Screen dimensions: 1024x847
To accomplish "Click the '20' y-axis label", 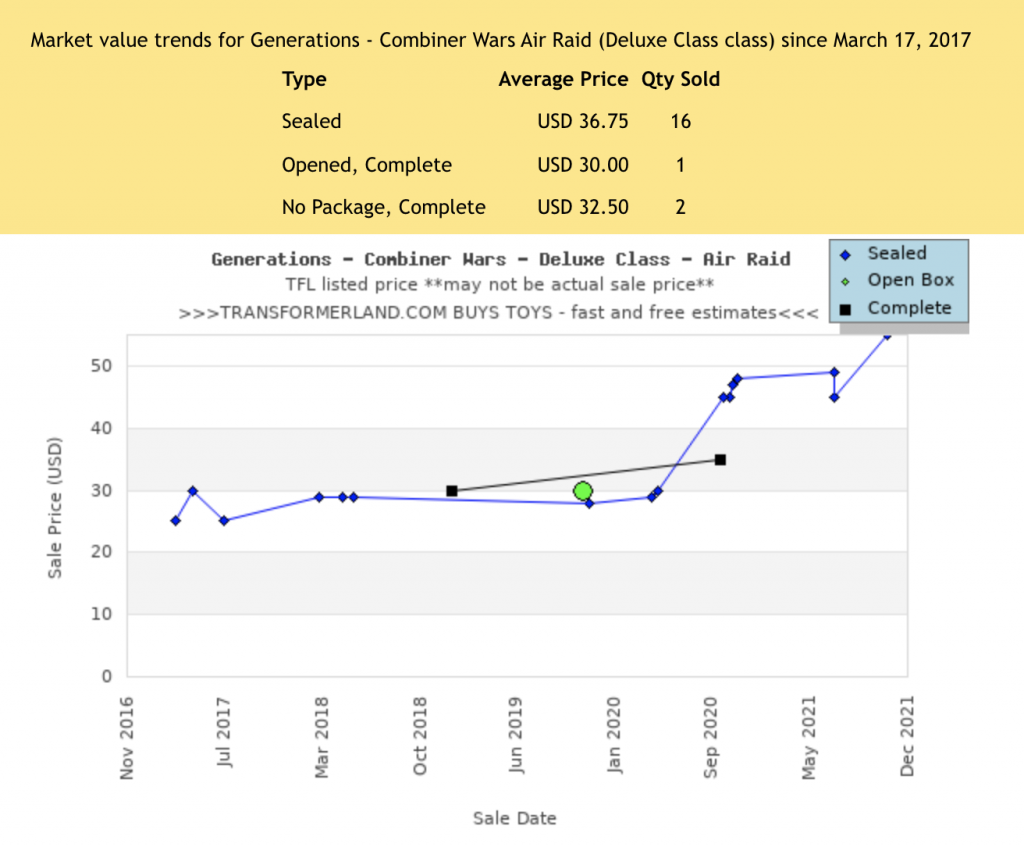I will click(101, 552).
